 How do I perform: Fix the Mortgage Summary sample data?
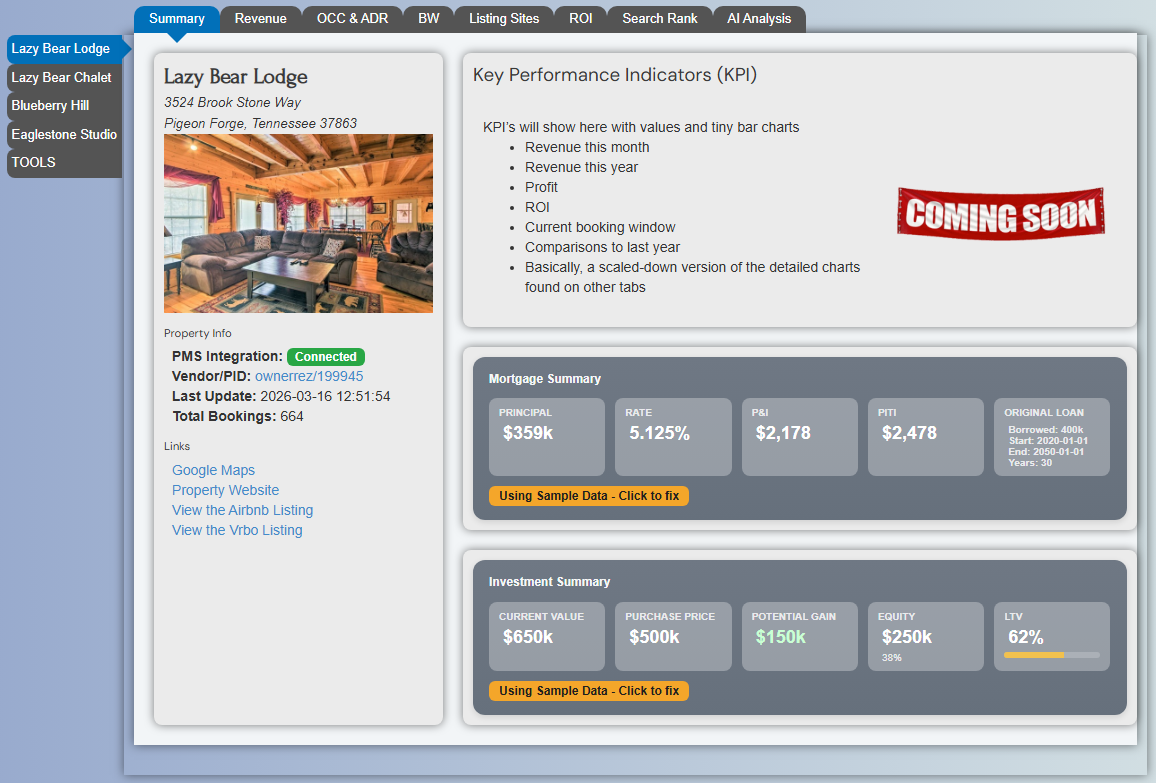click(x=588, y=495)
